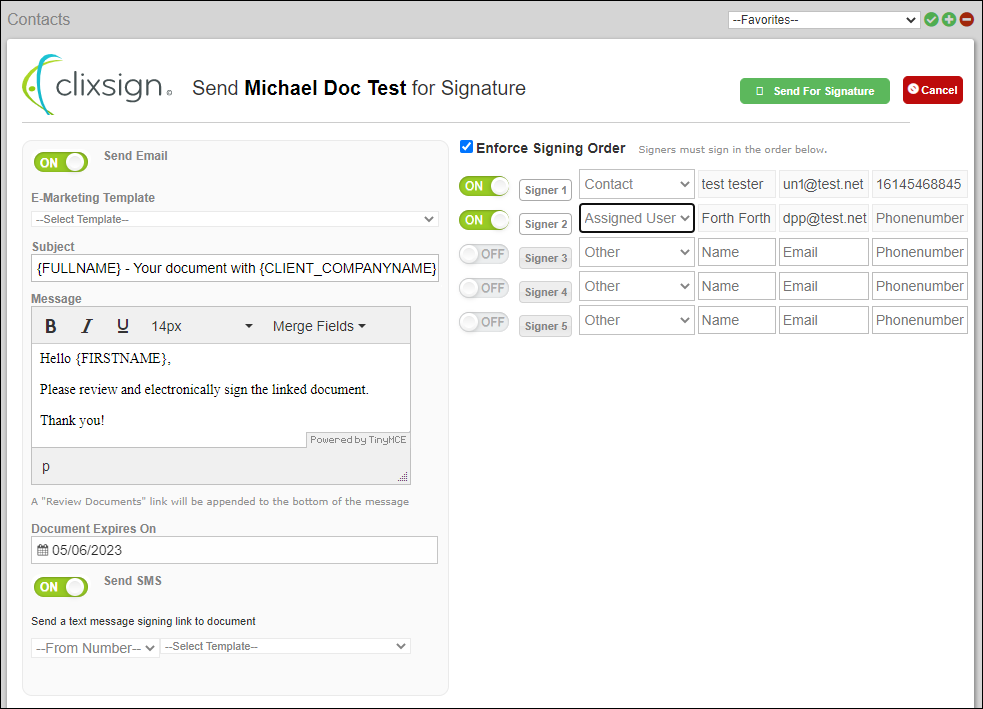This screenshot has width=983, height=709.
Task: Enable the Signer 3 toggle switch
Action: click(x=484, y=254)
